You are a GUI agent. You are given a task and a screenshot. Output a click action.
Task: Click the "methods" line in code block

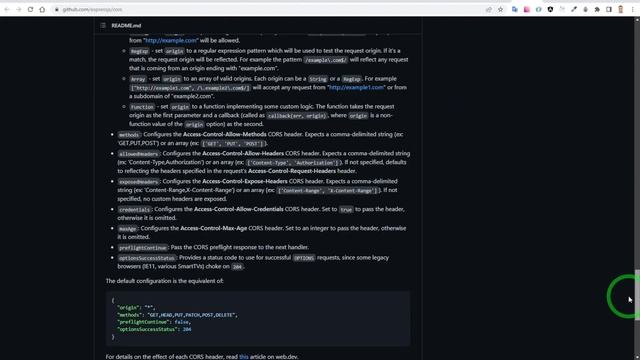(177, 315)
